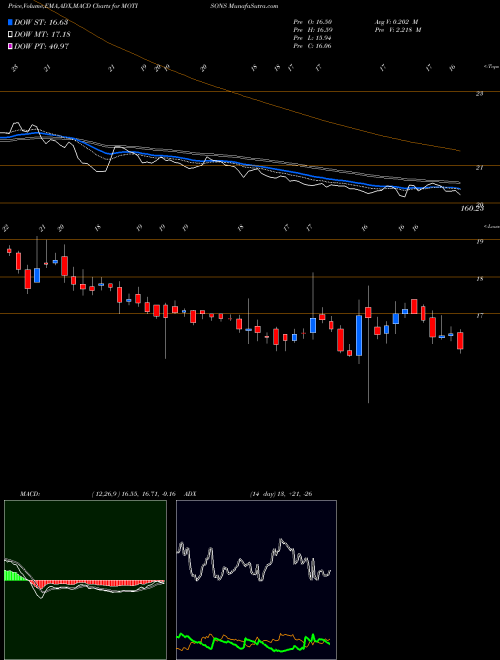Click the 18 candlestick axis label
This screenshot has width=500, height=660.
[479, 279]
